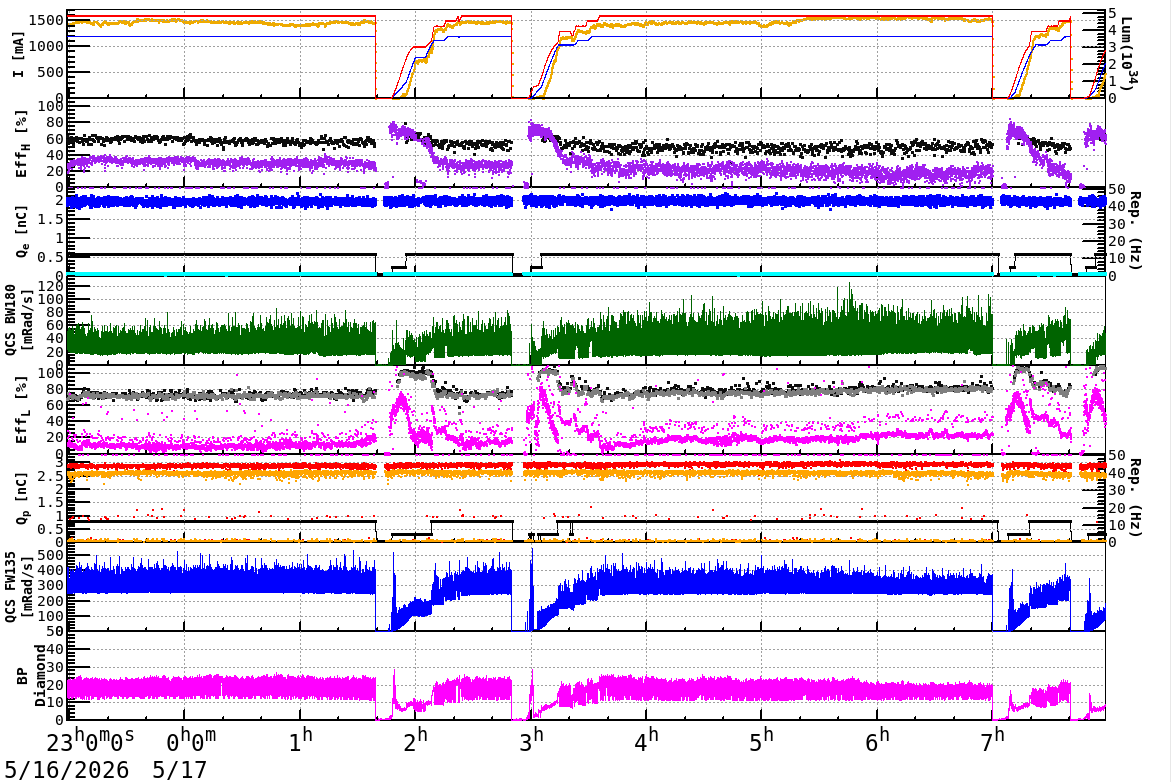Click the "4h" time axis tick label
This screenshot has height=782, width=1172.
[646, 741]
